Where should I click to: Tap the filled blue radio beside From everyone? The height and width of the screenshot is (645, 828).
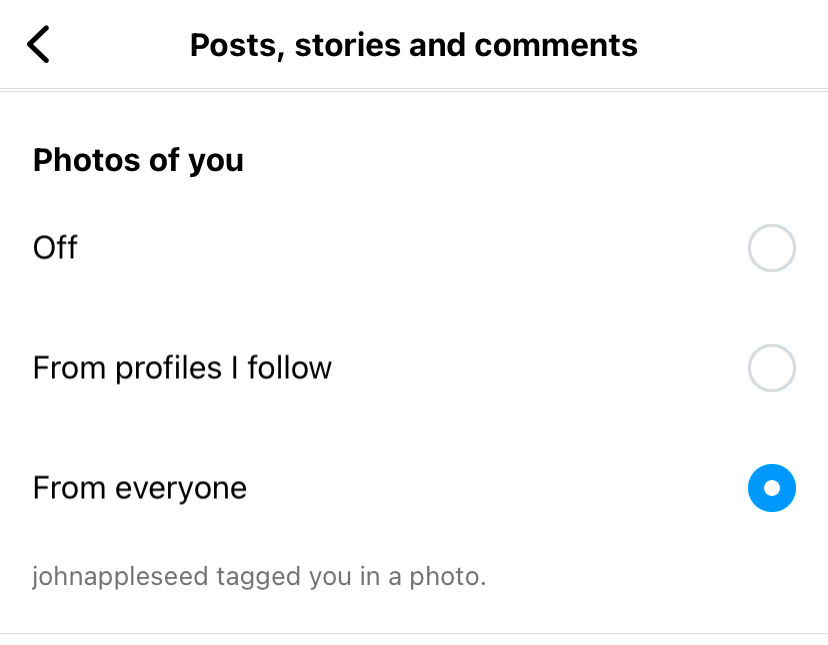coord(771,488)
